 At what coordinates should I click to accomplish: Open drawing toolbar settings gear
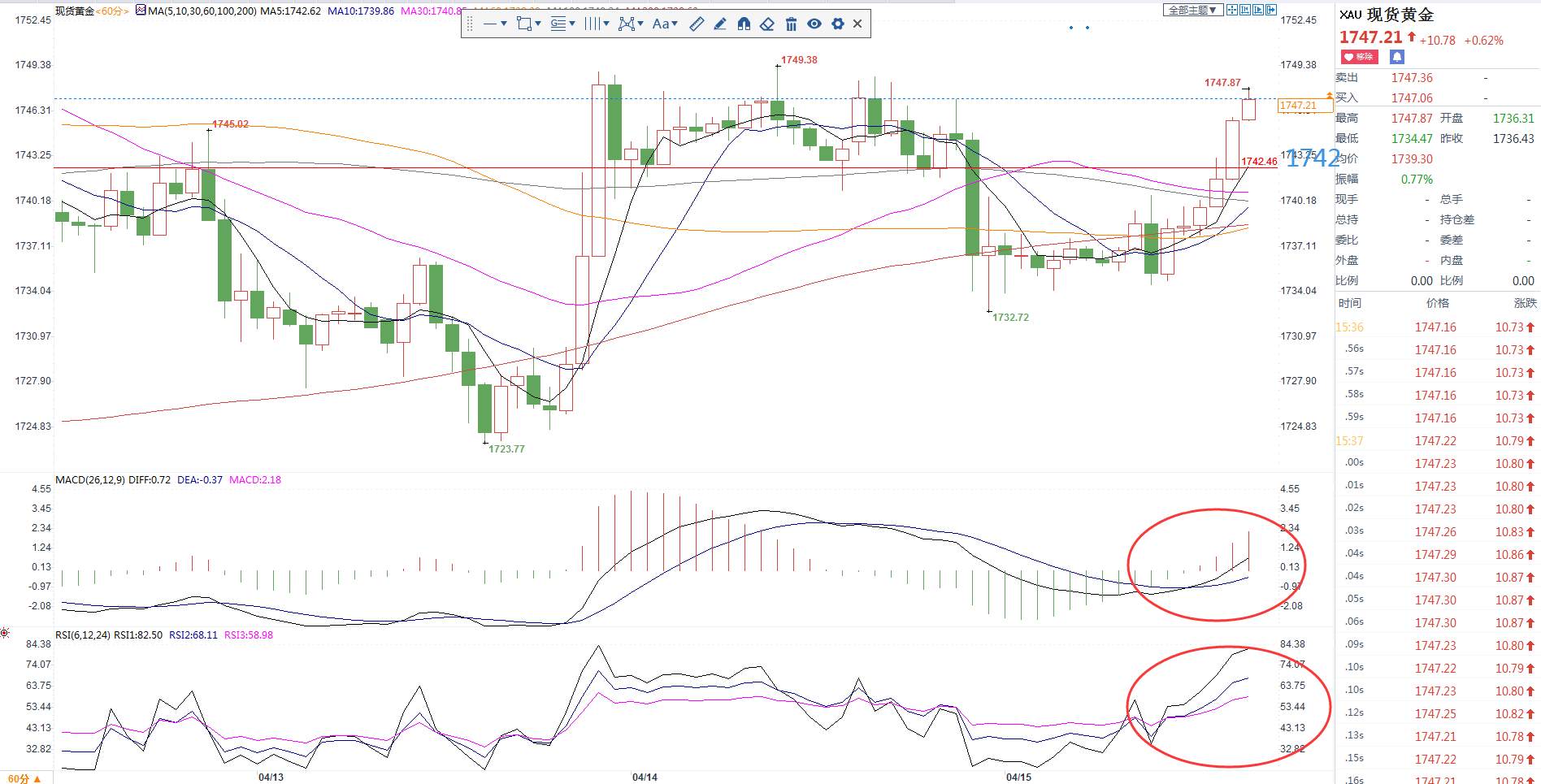(838, 24)
